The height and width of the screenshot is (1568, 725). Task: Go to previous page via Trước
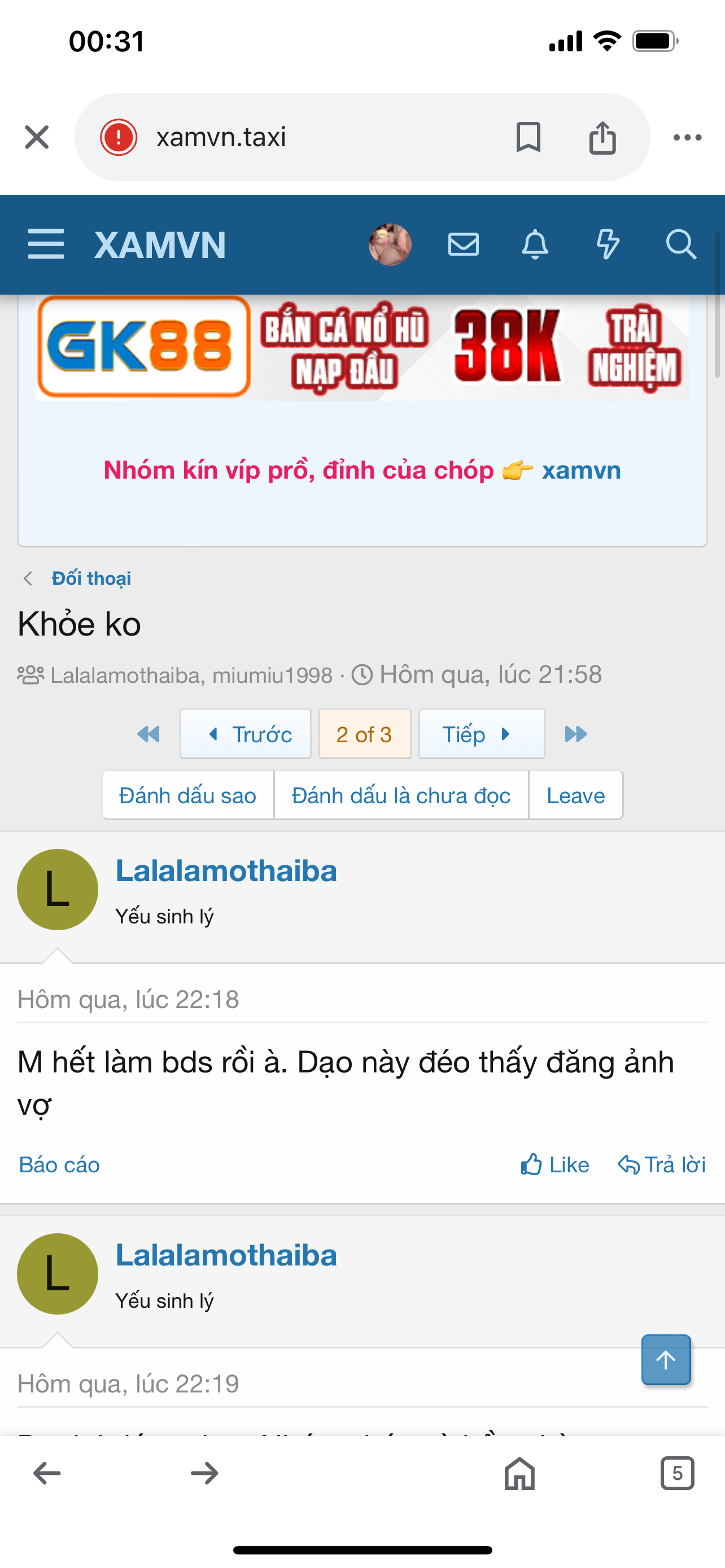tap(246, 734)
